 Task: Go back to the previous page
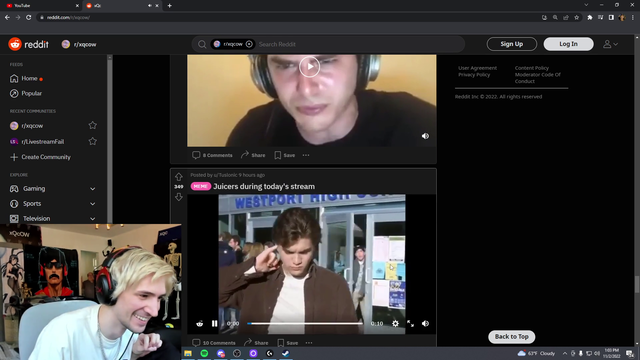pyautogui.click(x=7, y=18)
